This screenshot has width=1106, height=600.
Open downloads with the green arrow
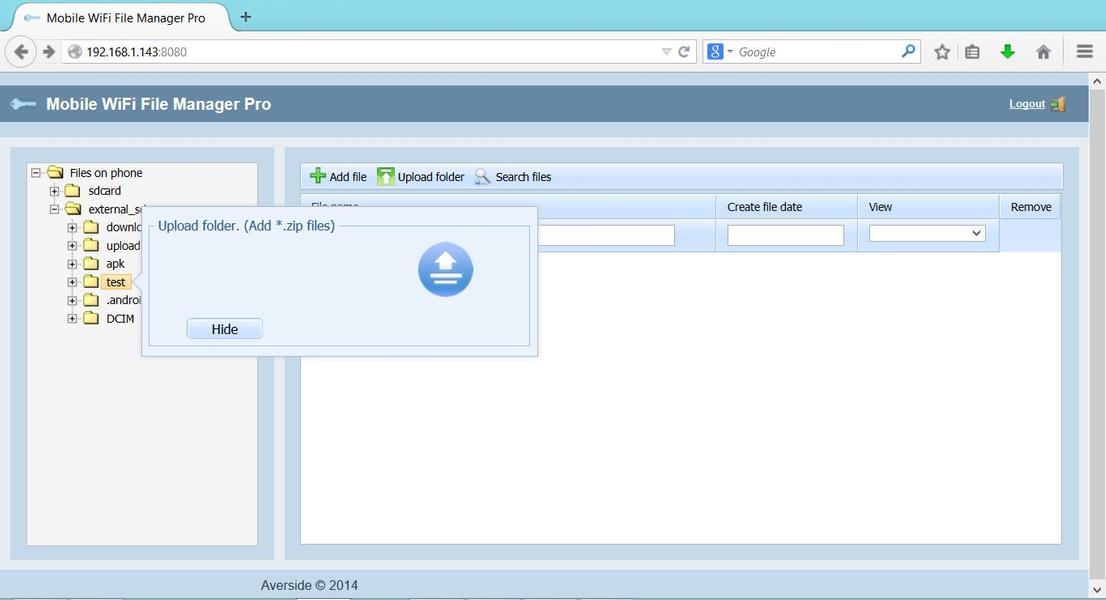click(1007, 51)
